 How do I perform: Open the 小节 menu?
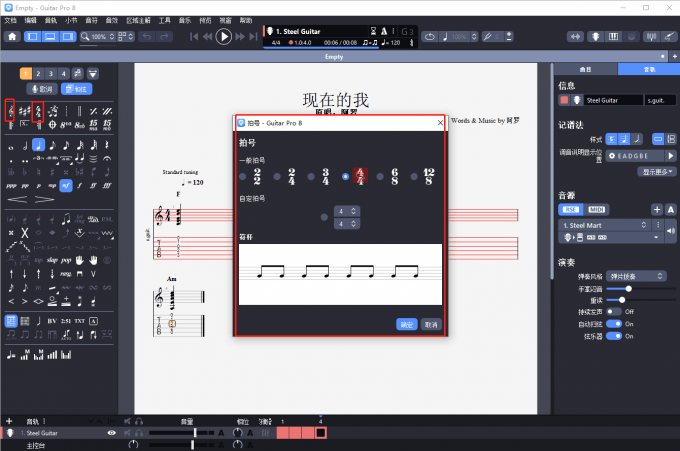coord(71,20)
